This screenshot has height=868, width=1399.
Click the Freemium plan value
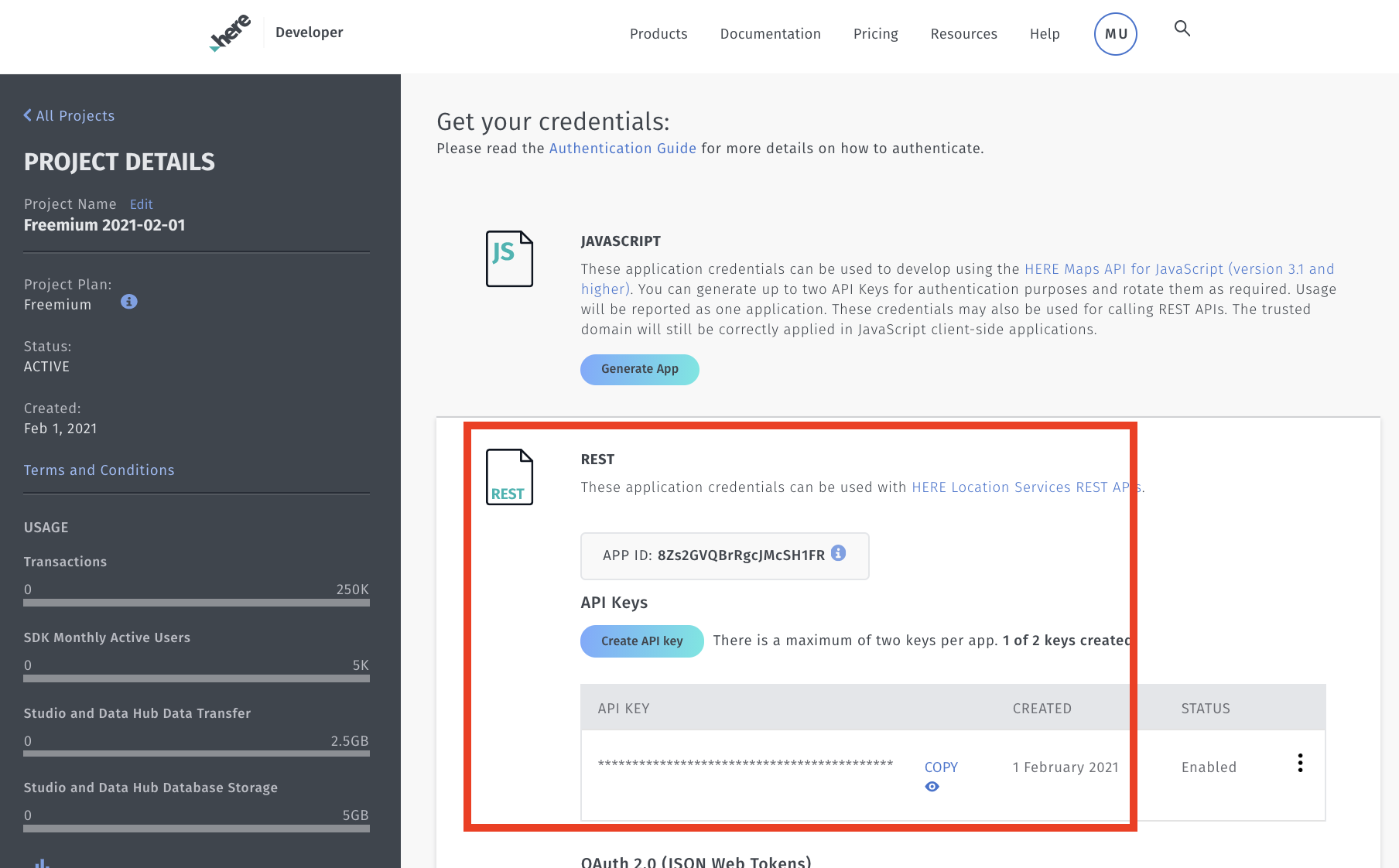coord(57,305)
